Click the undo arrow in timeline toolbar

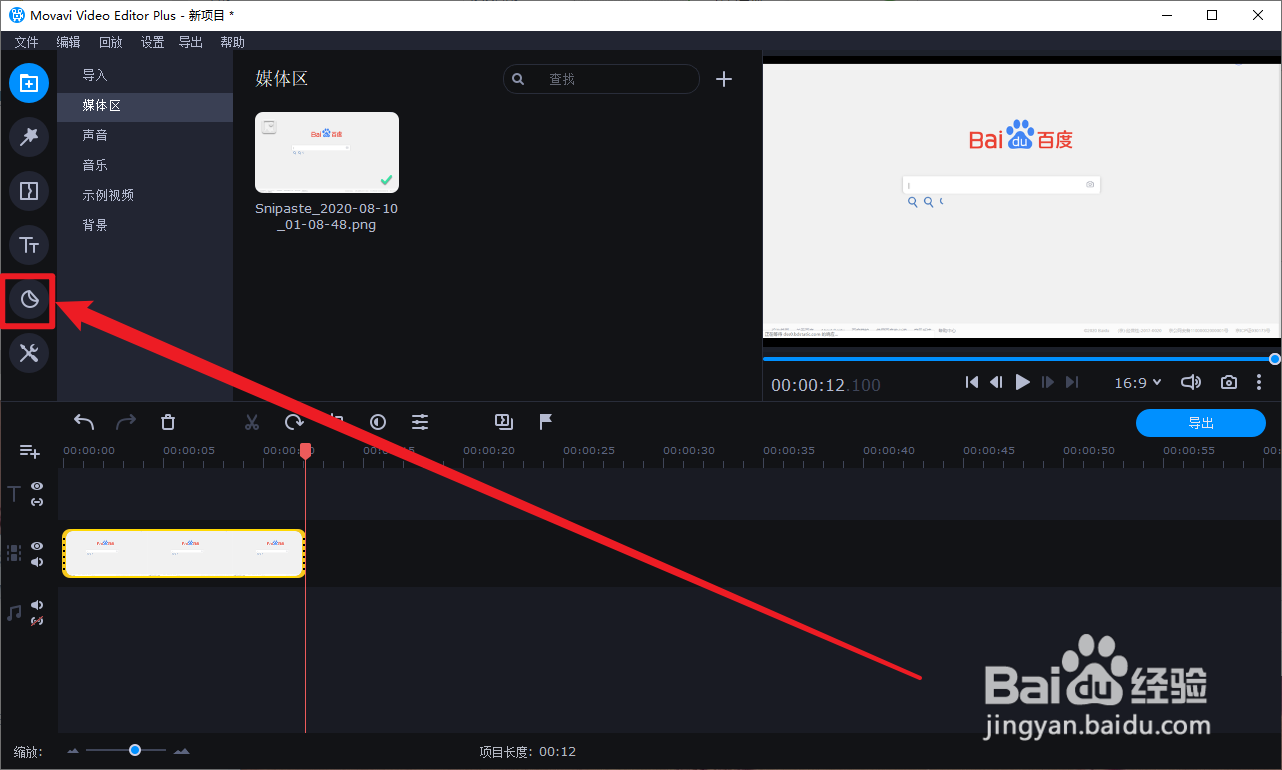[84, 422]
